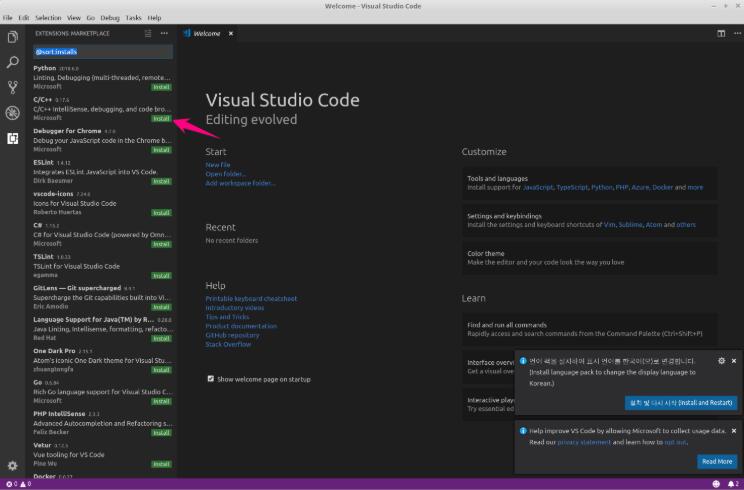Open the Help menu
Image resolution: width=744 pixels, height=490 pixels.
154,18
